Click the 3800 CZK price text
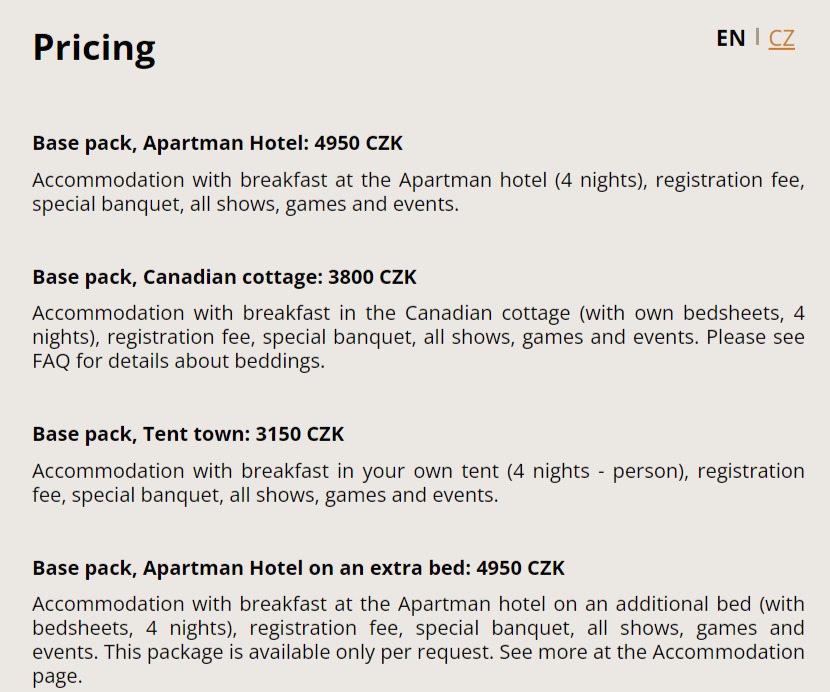 tap(372, 277)
